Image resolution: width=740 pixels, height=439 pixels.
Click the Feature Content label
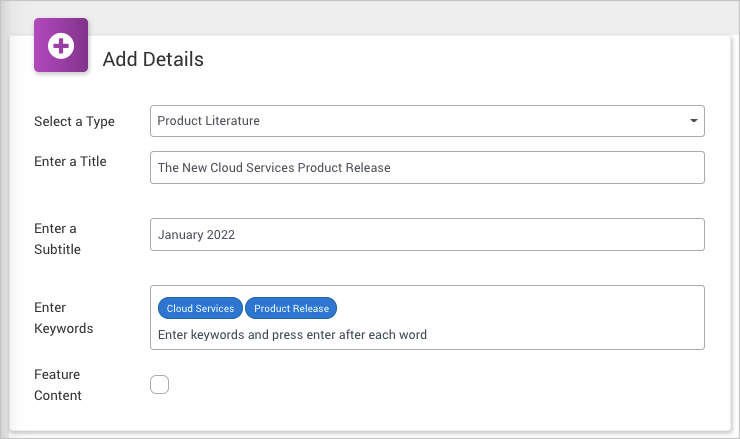click(x=57, y=384)
